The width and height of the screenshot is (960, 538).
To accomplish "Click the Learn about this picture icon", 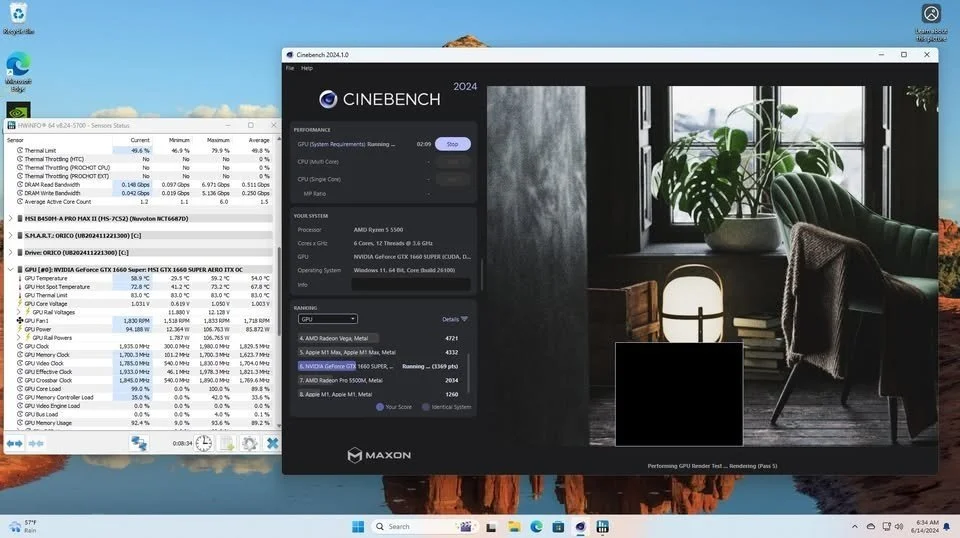I will [x=931, y=23].
